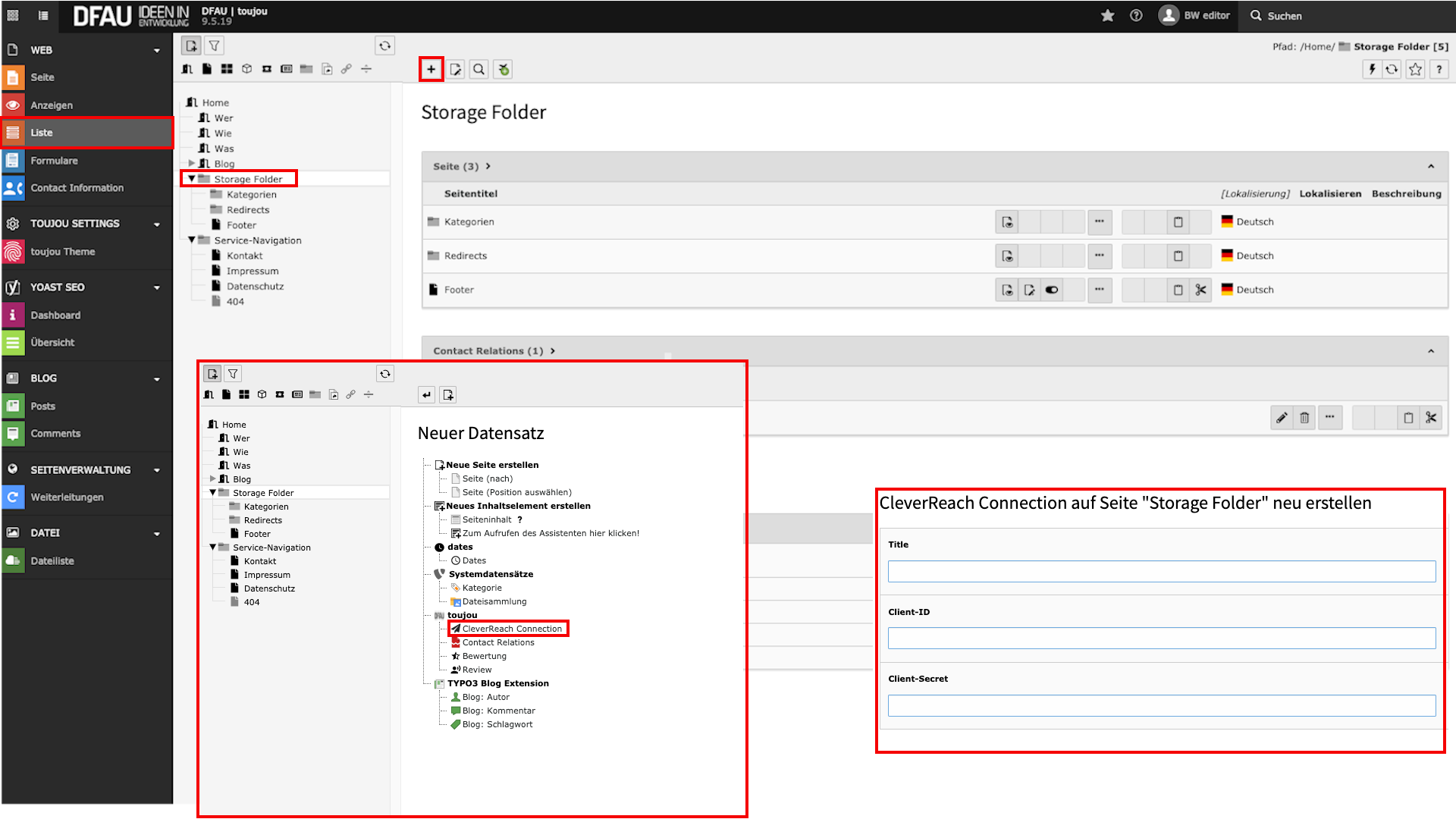Open the Dateiliste module
Image resolution: width=1456 pixels, height=819 pixels.
pyautogui.click(x=52, y=561)
